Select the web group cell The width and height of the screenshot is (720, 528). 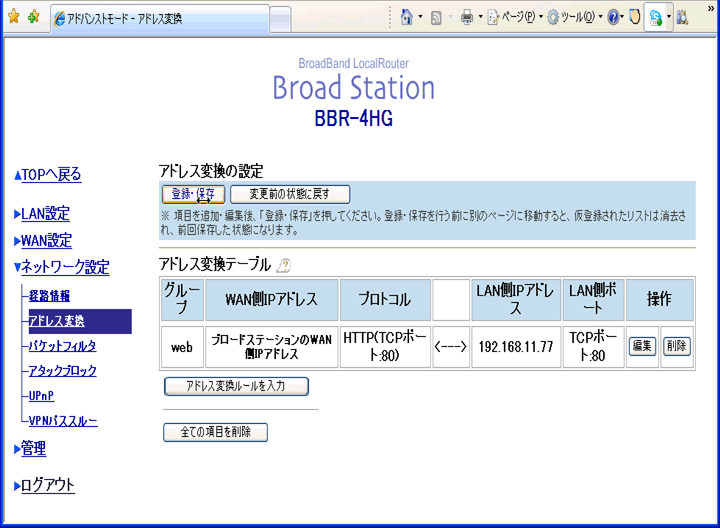[x=182, y=347]
